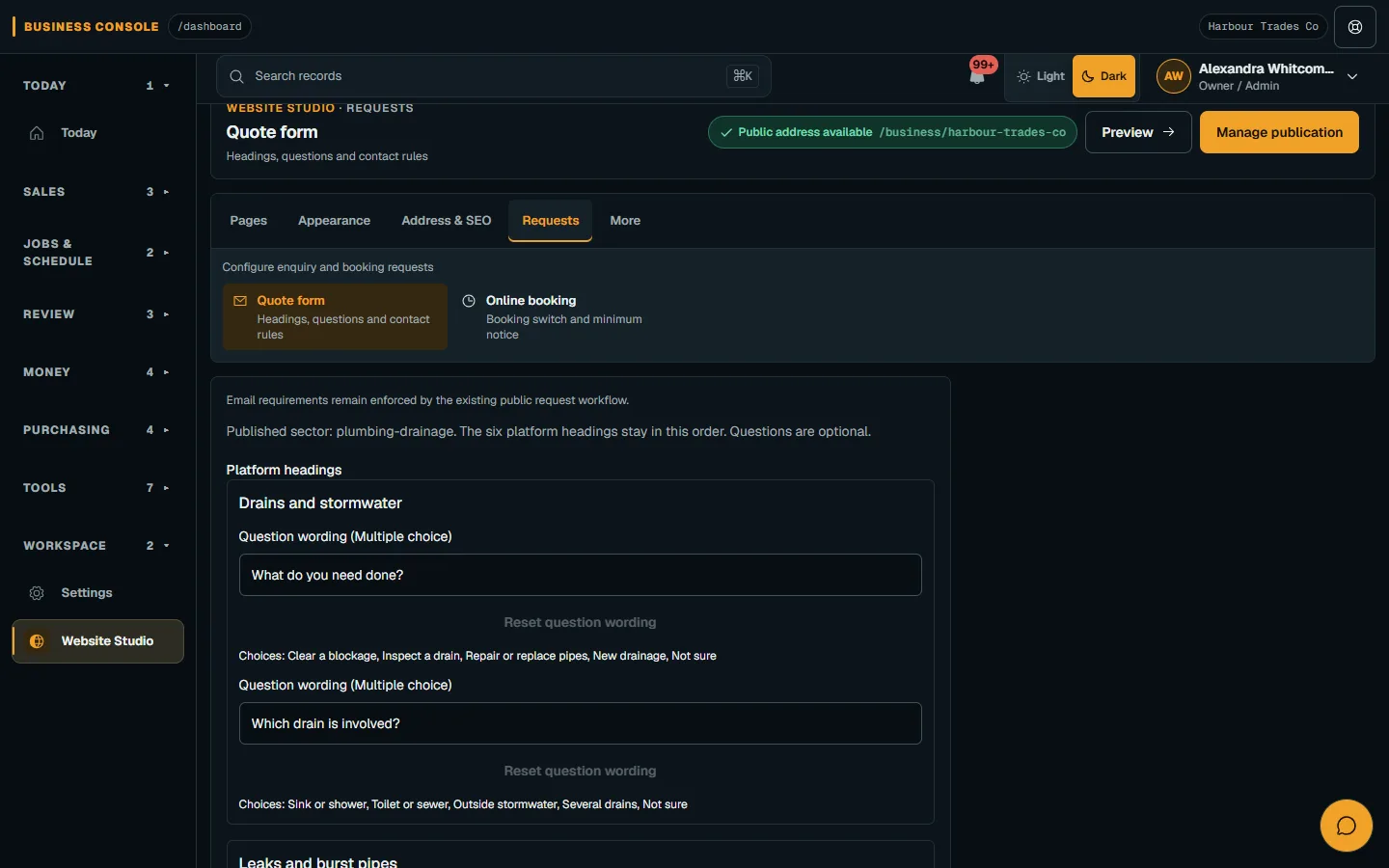The width and height of the screenshot is (1389, 868).
Task: Reset wording for 'Which drain is involved?'
Action: [x=580, y=772]
